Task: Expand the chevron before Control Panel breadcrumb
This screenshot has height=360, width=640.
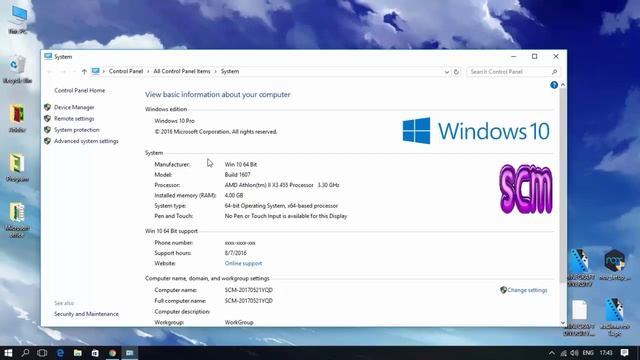Action: 104,71
